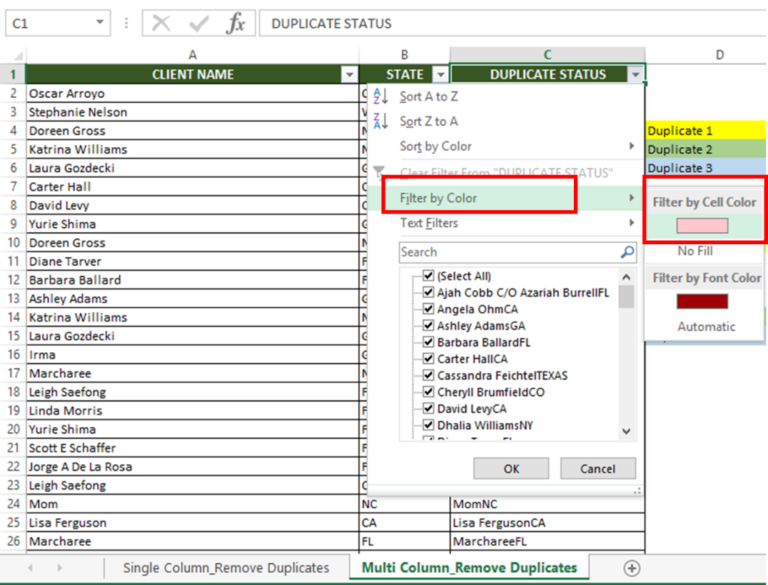The image size is (768, 585).
Task: Click scroll up arrow of filter list
Action: click(x=626, y=277)
